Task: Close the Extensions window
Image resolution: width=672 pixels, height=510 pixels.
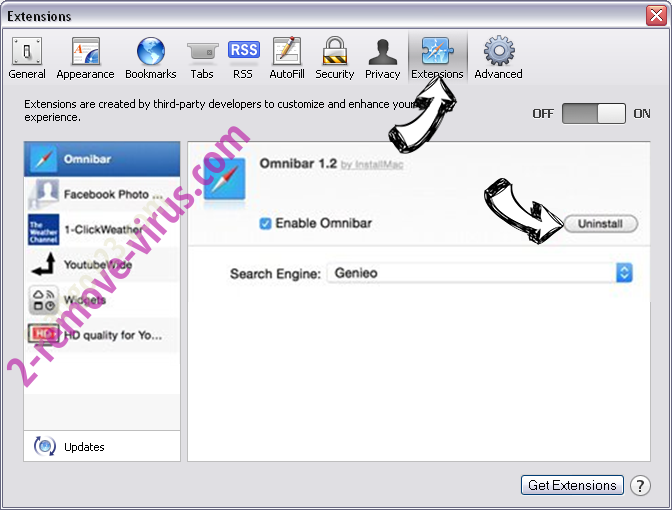Action: [x=656, y=16]
